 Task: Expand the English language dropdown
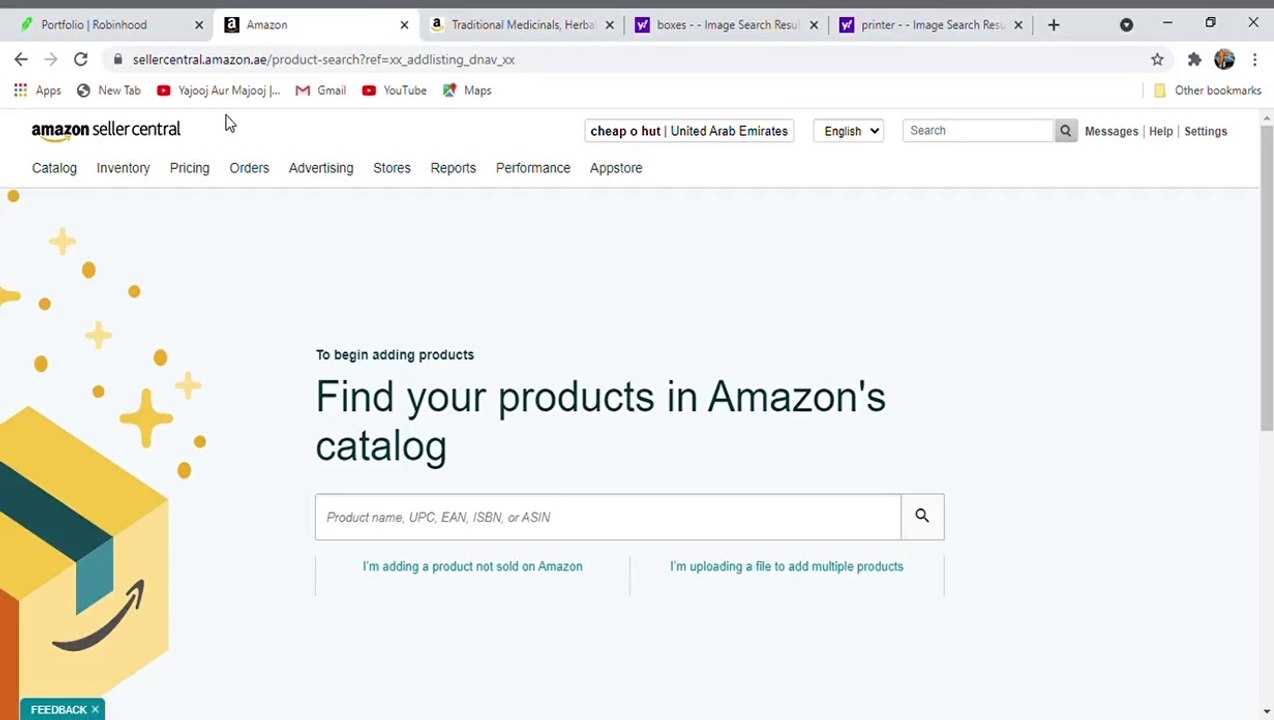[849, 131]
